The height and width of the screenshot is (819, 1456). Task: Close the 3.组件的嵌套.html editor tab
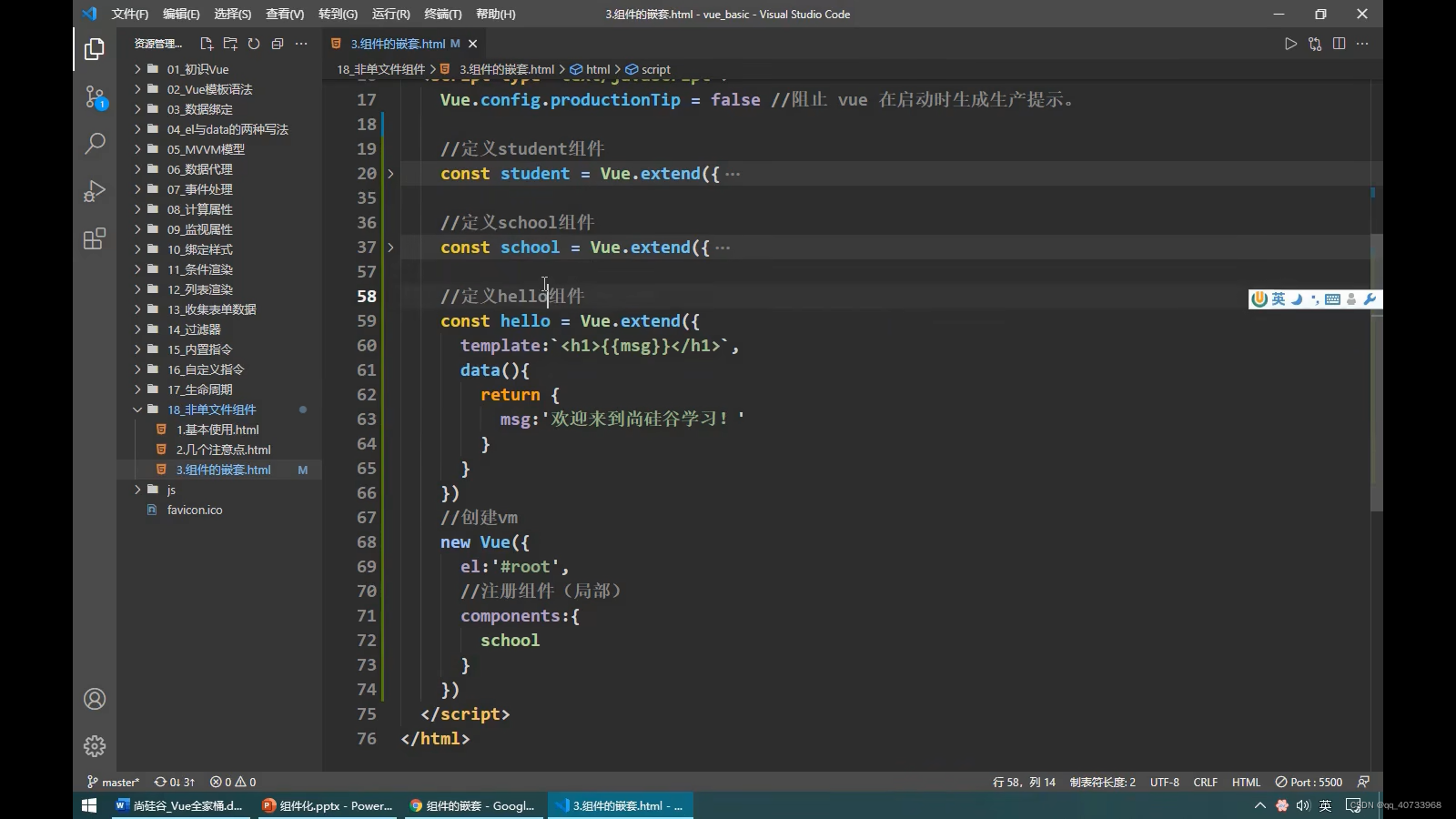472,44
